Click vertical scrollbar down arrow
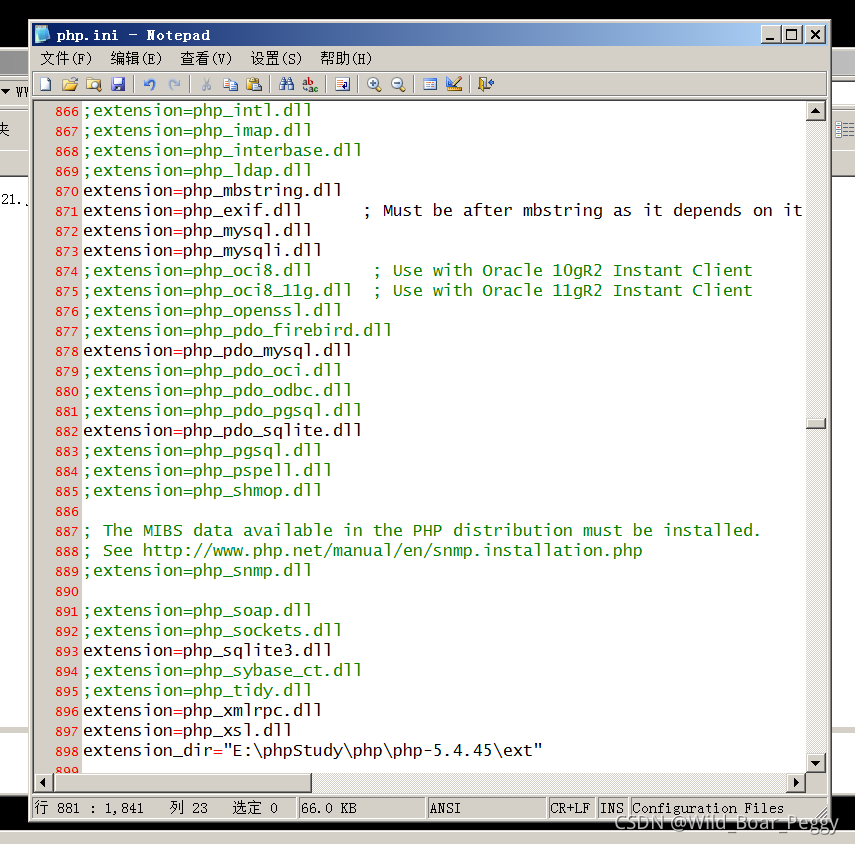Screen dimensions: 855x844 point(815,762)
